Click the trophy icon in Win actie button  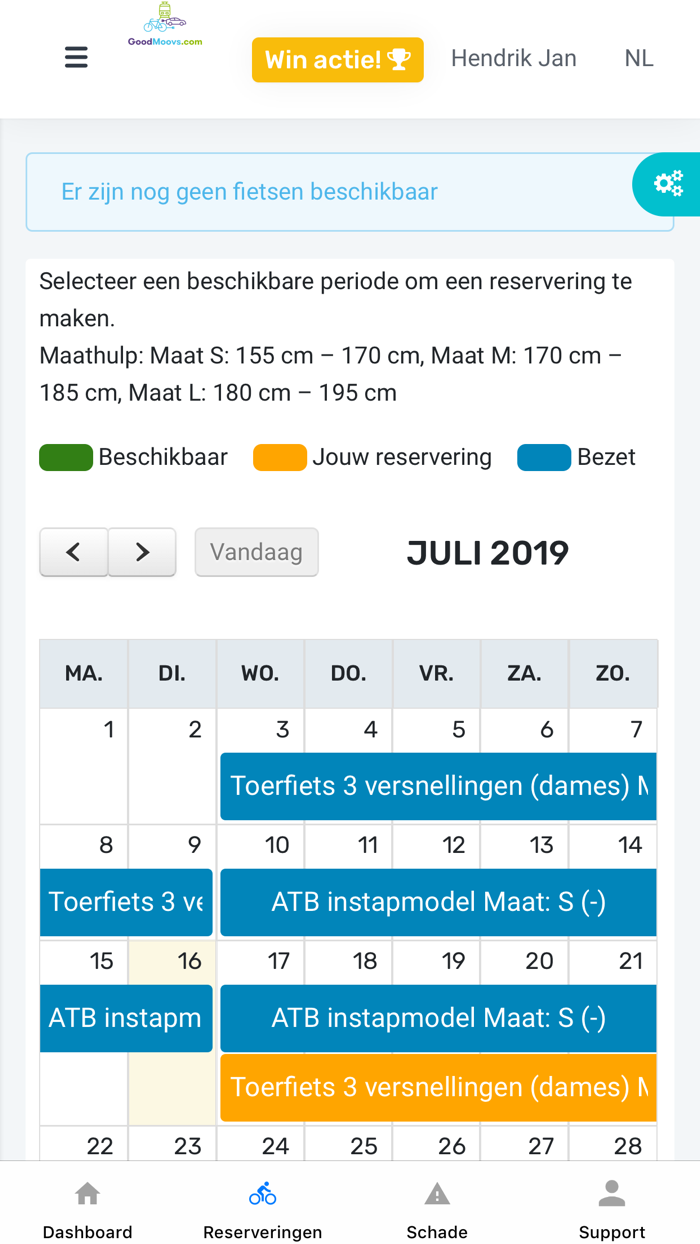click(401, 59)
